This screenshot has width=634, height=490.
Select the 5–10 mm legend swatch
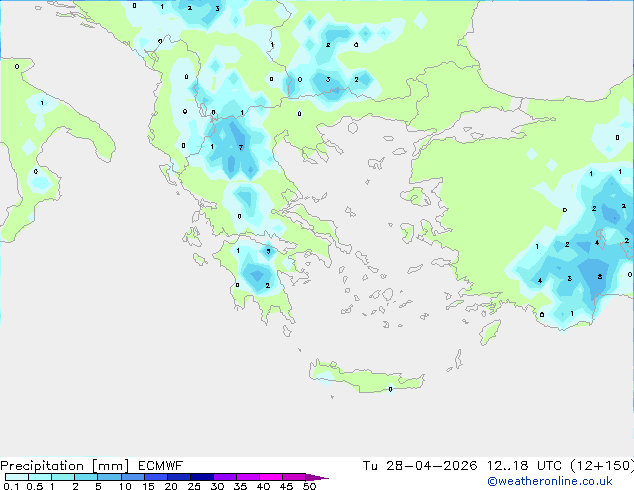(109, 477)
